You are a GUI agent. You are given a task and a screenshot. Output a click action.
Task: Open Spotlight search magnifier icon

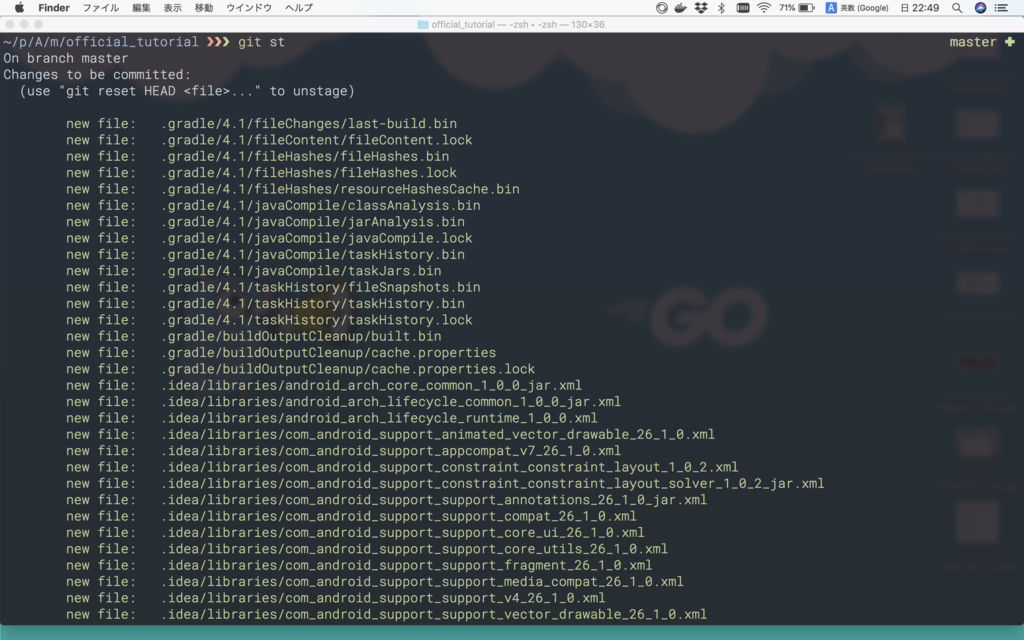pos(957,8)
